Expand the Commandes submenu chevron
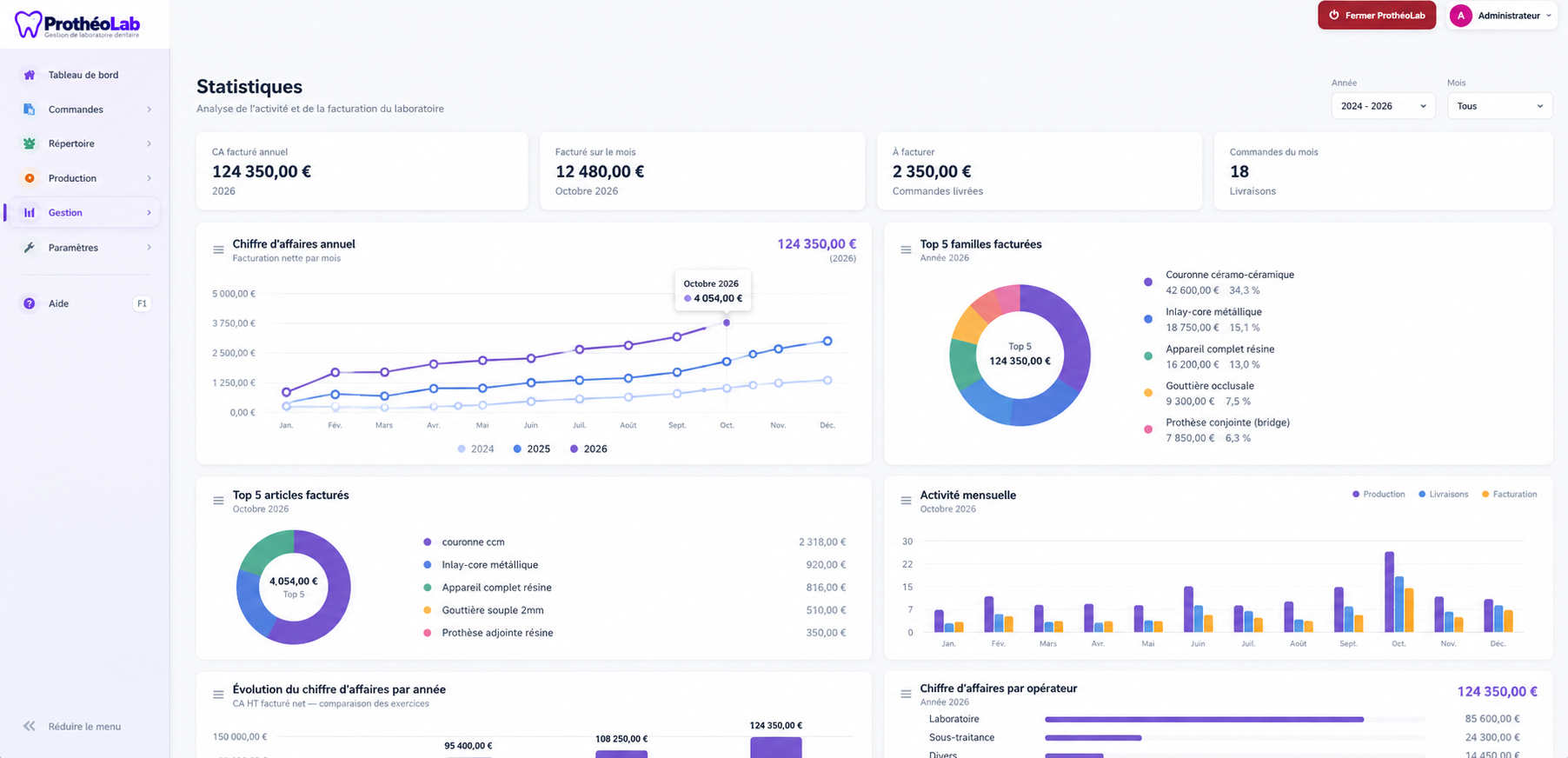 (149, 110)
